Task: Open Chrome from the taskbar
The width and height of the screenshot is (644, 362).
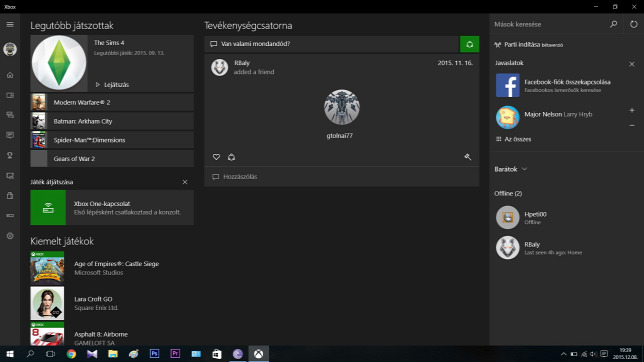Action: (x=71, y=354)
